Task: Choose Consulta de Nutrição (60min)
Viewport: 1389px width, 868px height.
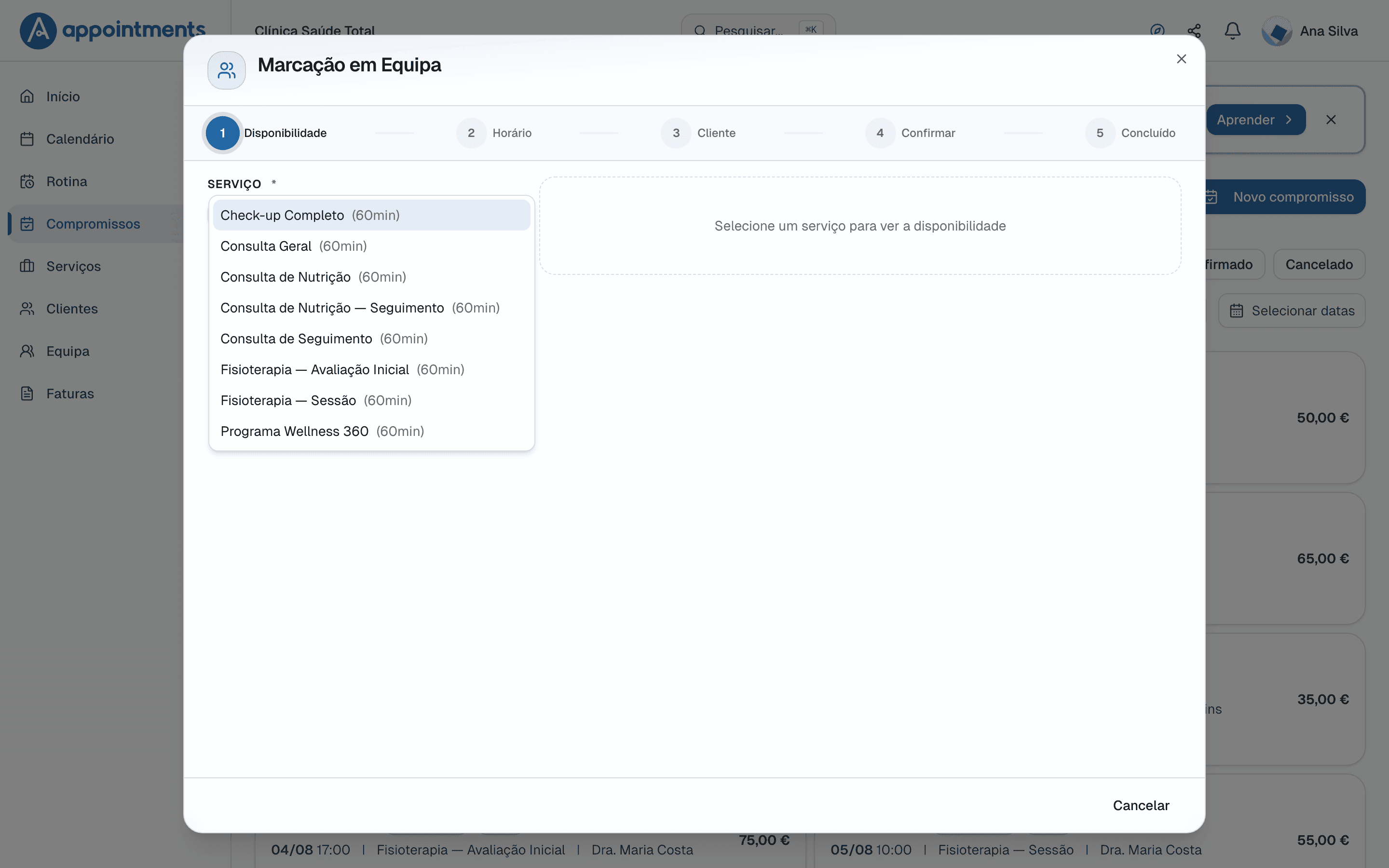Action: click(x=371, y=277)
